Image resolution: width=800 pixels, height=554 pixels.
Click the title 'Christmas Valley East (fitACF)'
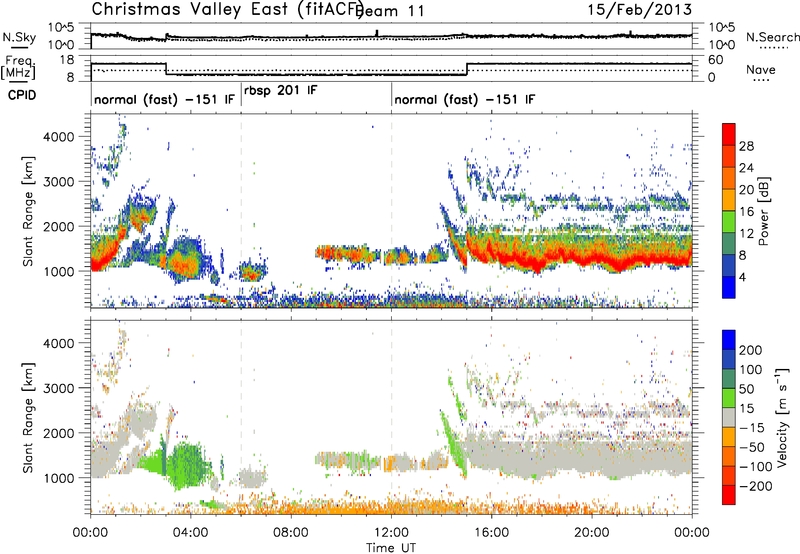[x=227, y=9]
